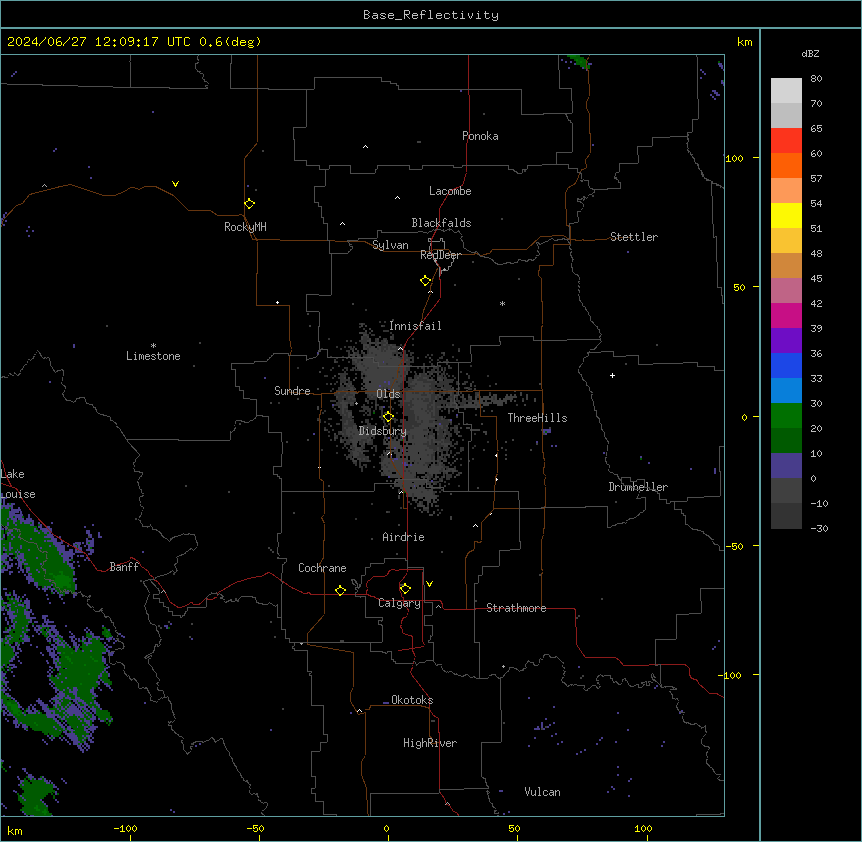Viewport: 862px width, 842px height.
Task: Click the yellow station marker above RockyMH
Action: click(x=249, y=203)
